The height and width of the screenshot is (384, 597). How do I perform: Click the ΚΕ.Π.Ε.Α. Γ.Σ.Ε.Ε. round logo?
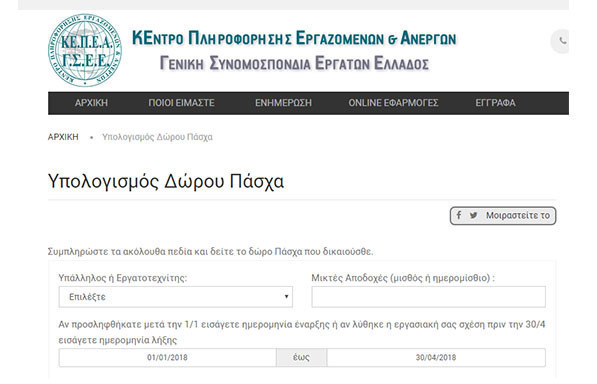85,50
